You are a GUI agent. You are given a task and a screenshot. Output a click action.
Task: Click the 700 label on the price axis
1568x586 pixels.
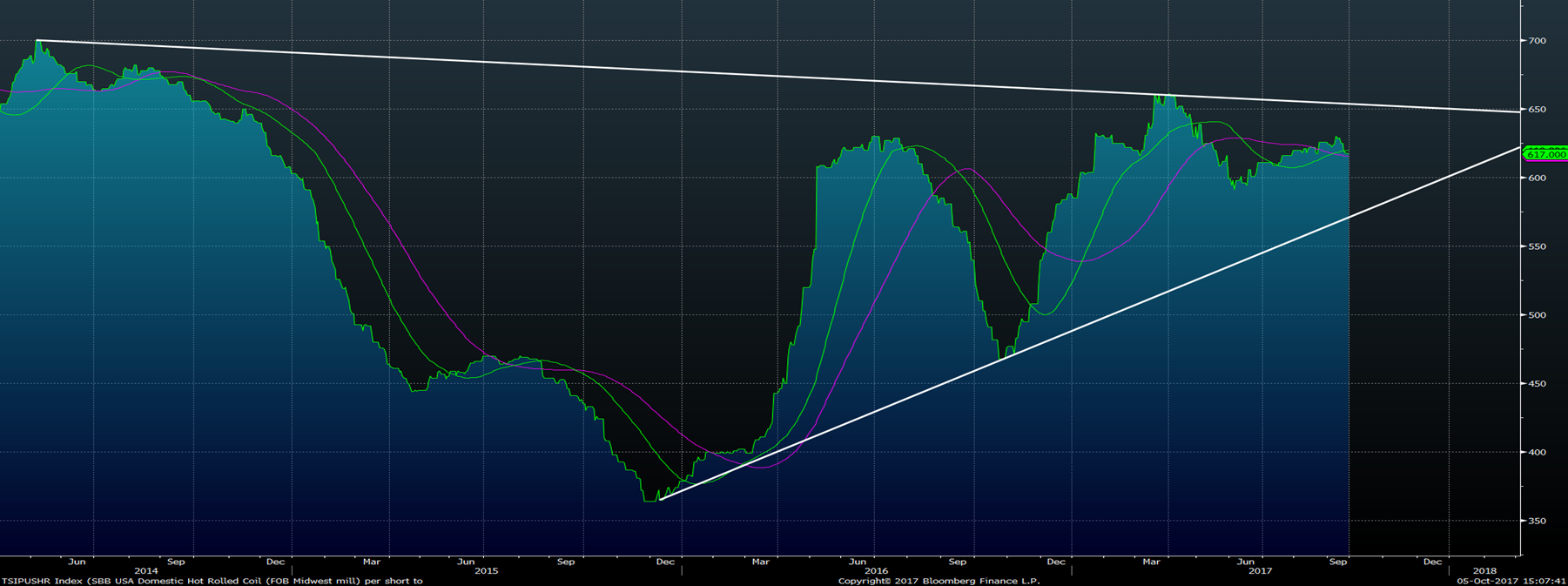tap(1537, 41)
